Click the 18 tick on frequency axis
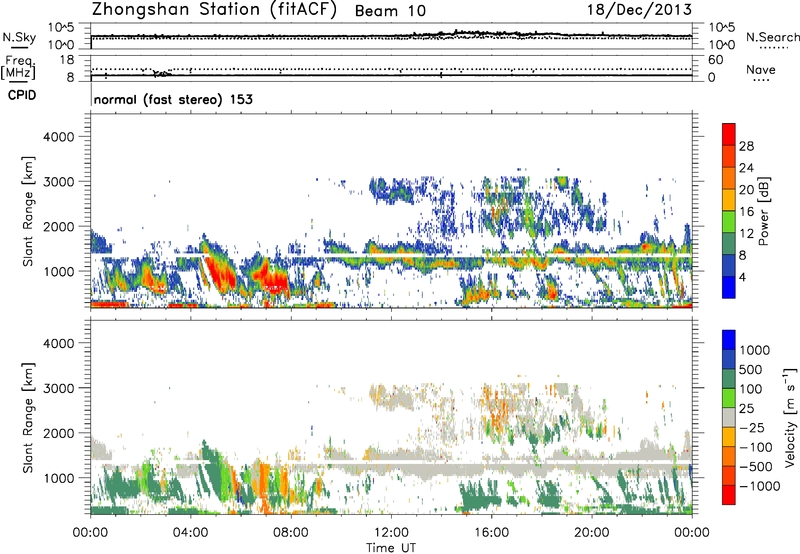This screenshot has height=554, width=800. 66,60
